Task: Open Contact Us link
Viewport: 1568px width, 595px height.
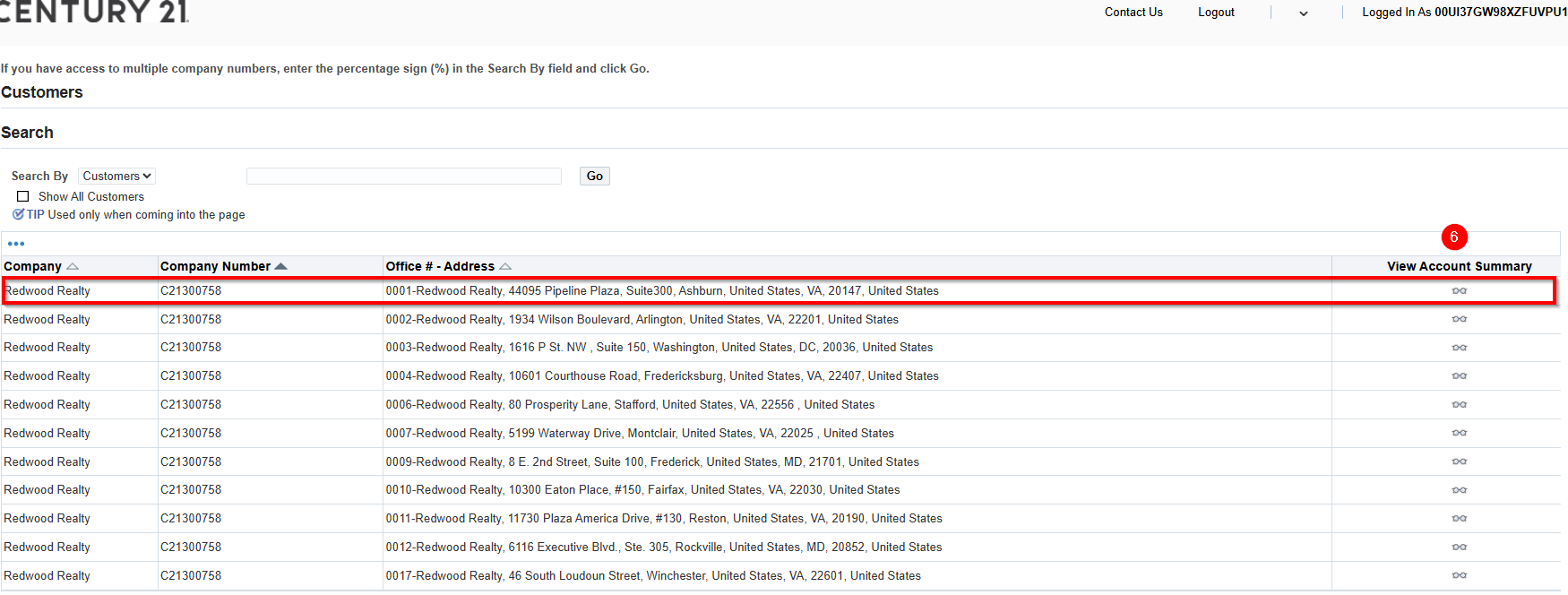Action: [1133, 13]
